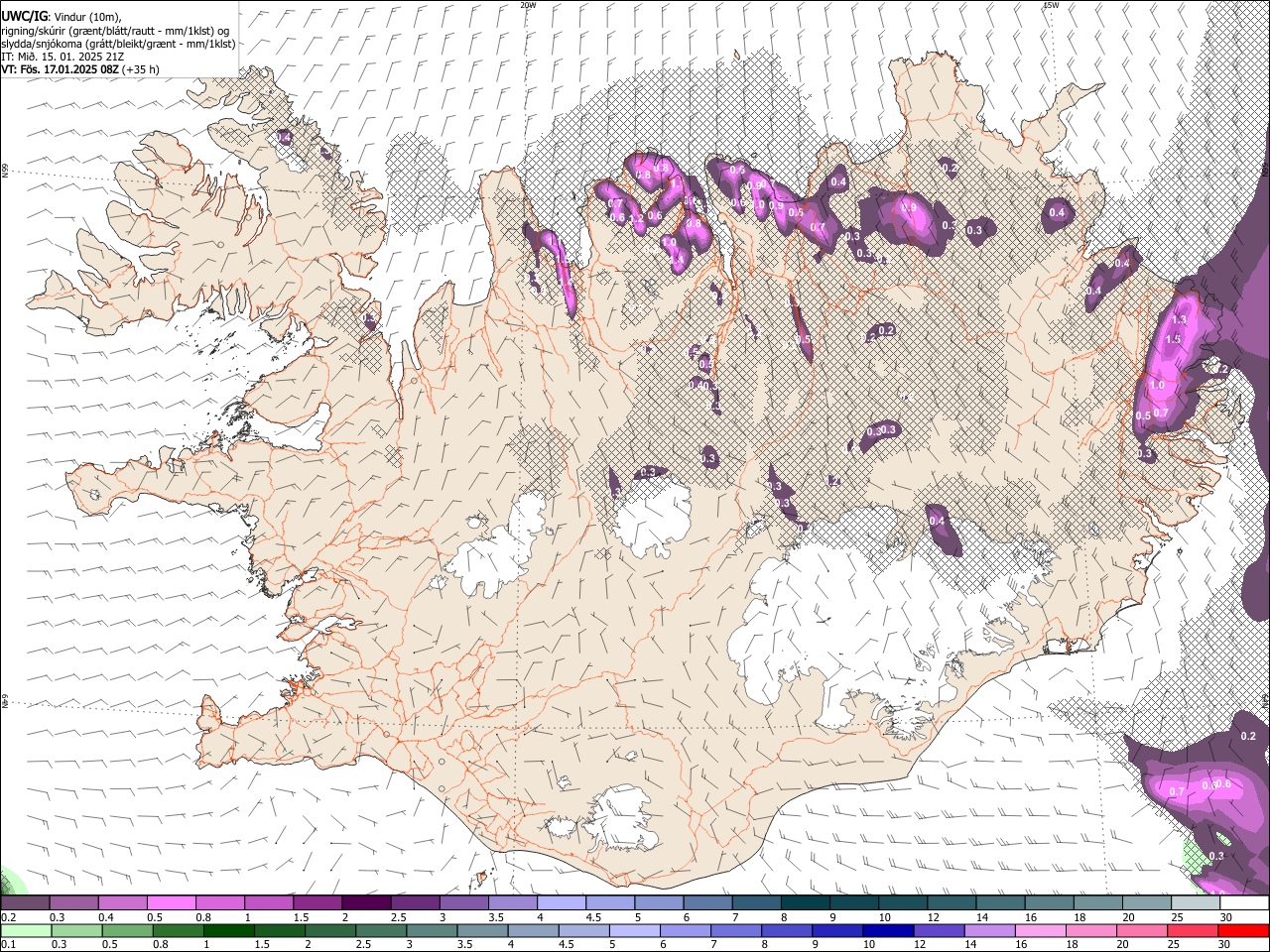Pick the royal blue 8 swatch, lower legend row
The width and height of the screenshot is (1270, 952).
pos(788,930)
